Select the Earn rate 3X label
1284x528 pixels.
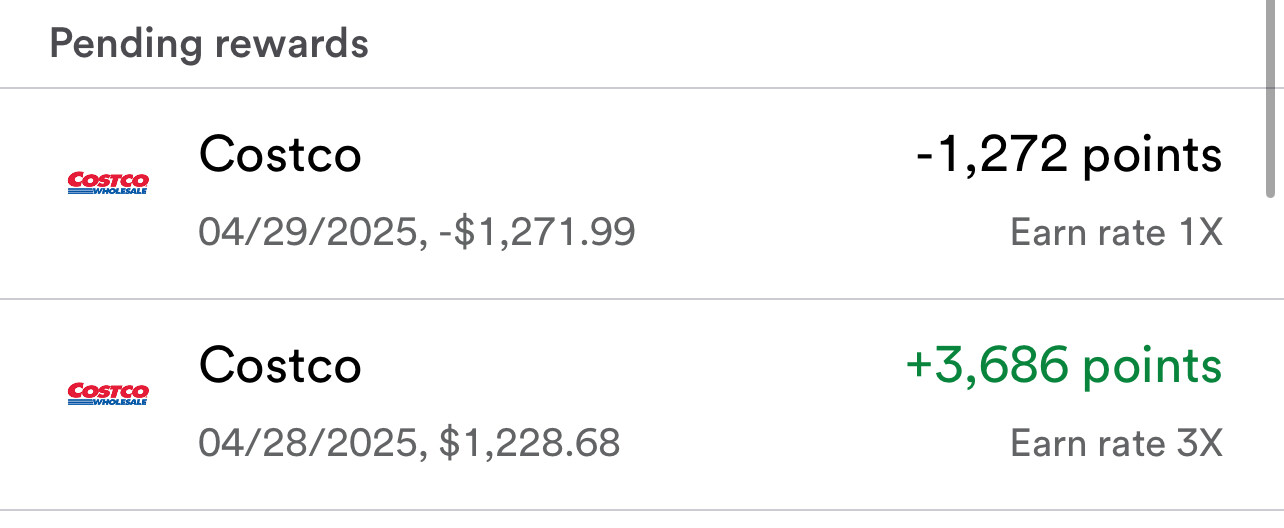[1117, 443]
